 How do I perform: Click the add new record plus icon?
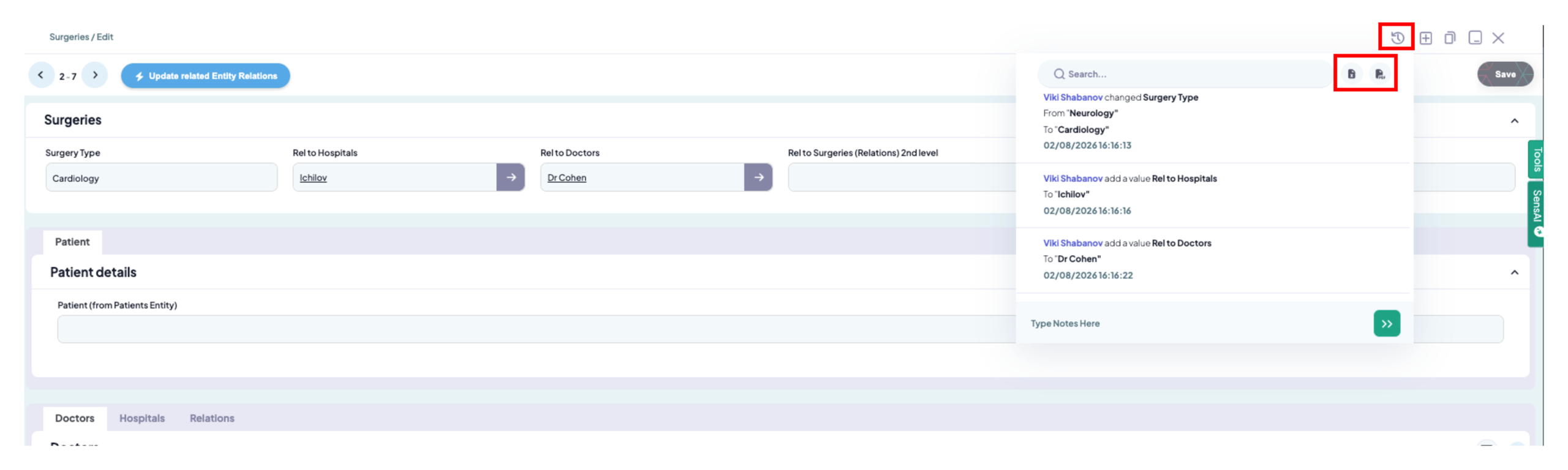click(1425, 38)
